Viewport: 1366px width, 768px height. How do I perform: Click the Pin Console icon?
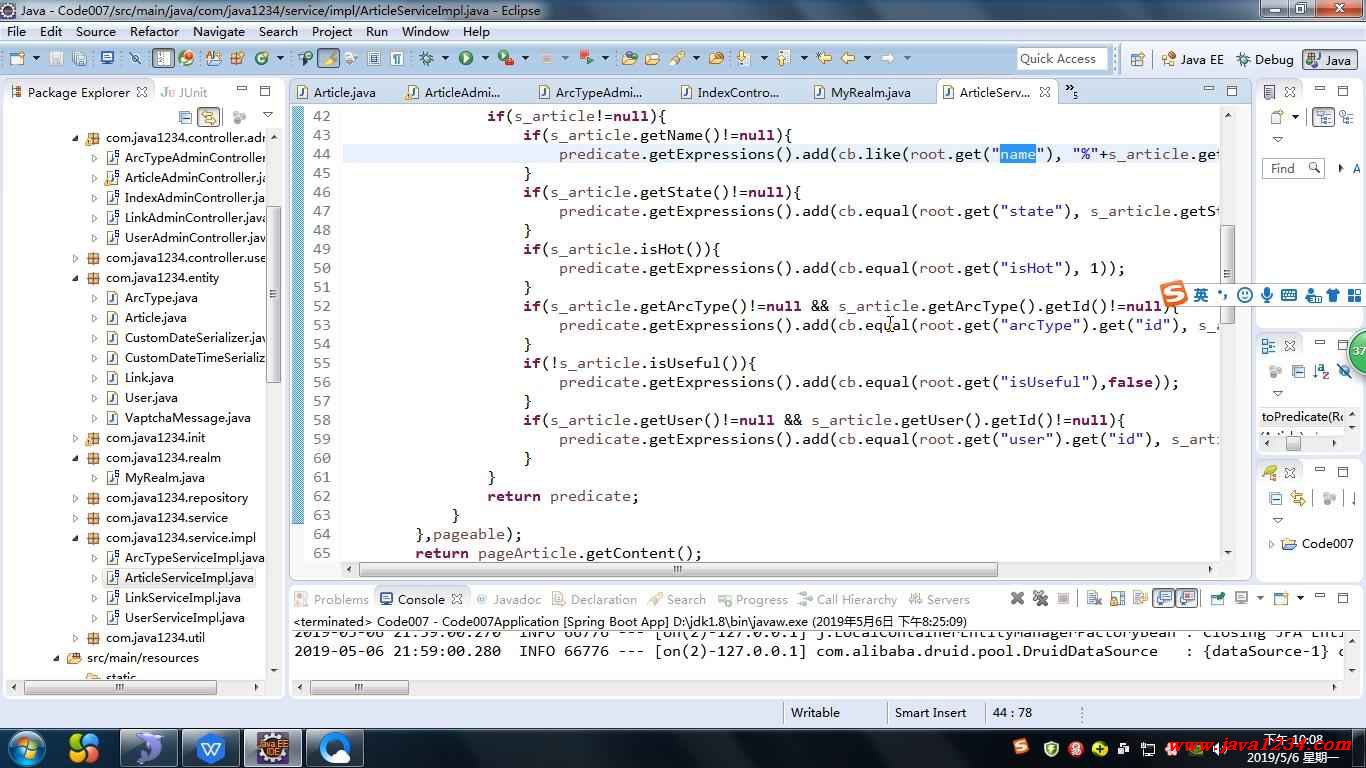(x=1218, y=598)
